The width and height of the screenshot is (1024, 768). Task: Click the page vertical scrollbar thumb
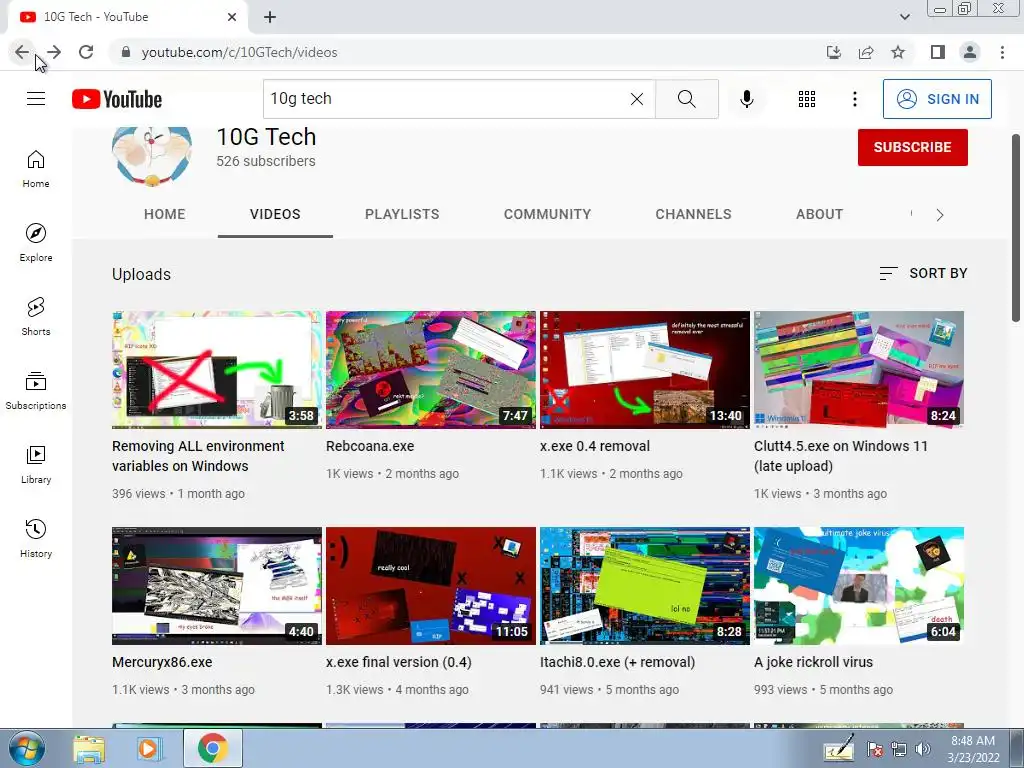coord(1016,228)
